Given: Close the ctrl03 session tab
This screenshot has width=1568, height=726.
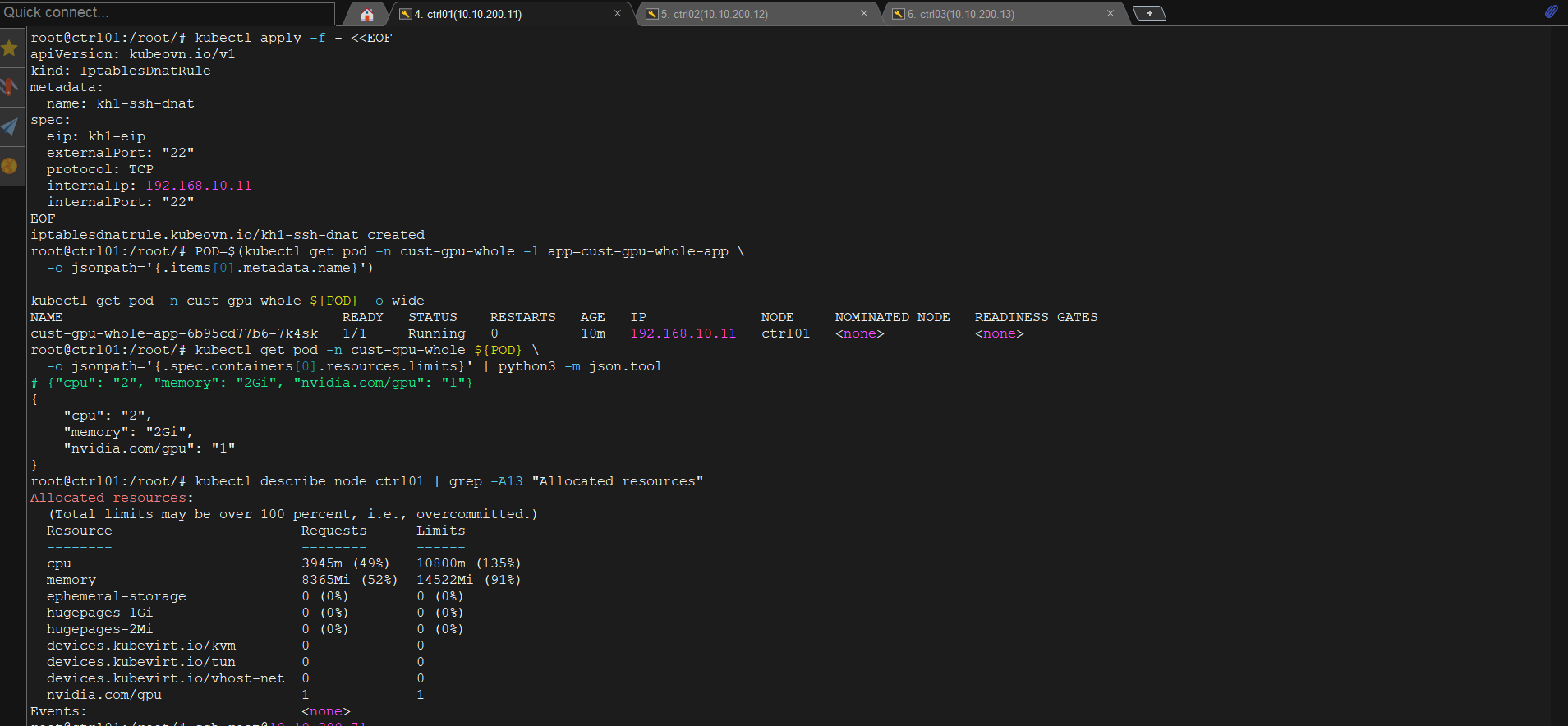Looking at the screenshot, I should [x=1110, y=14].
